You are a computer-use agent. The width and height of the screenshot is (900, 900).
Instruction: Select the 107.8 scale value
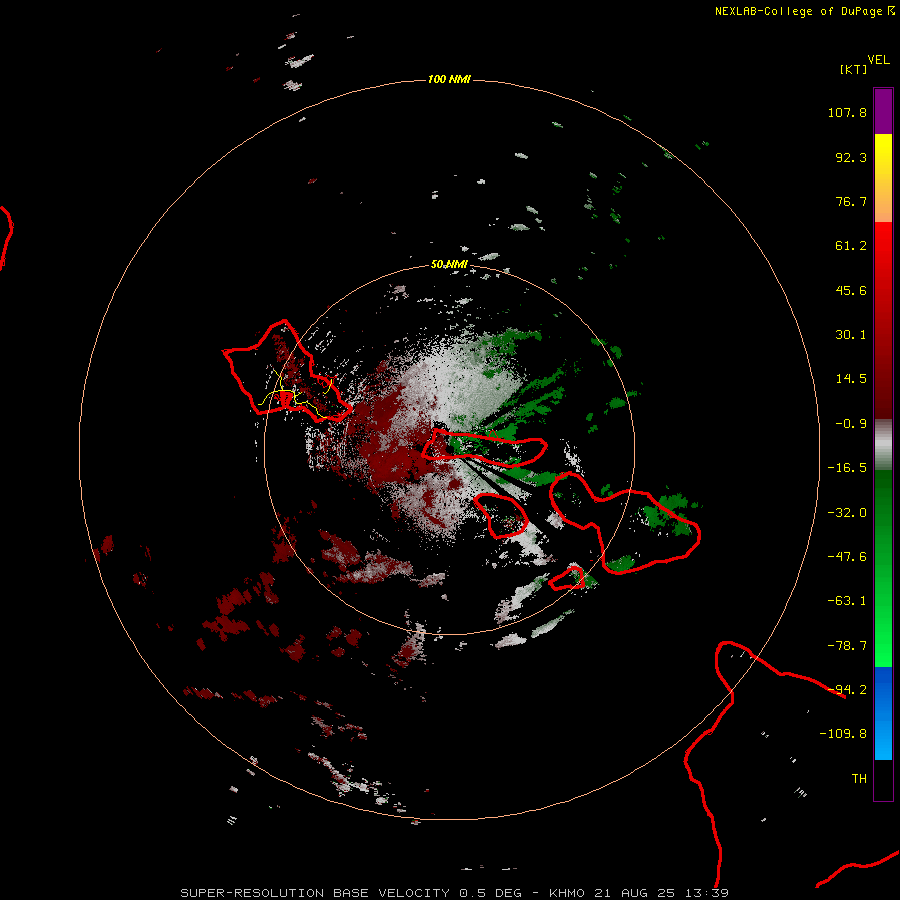(847, 112)
